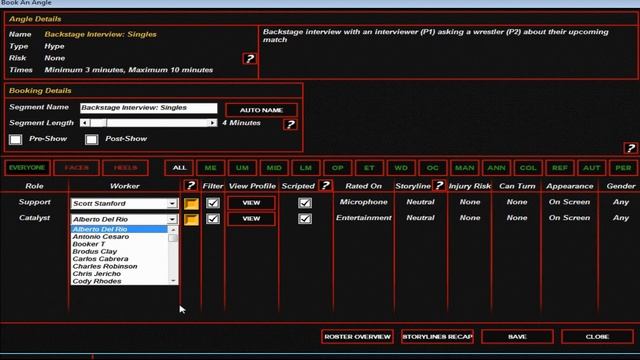Select the UM position filter
This screenshot has width=640, height=360.
tap(242, 168)
